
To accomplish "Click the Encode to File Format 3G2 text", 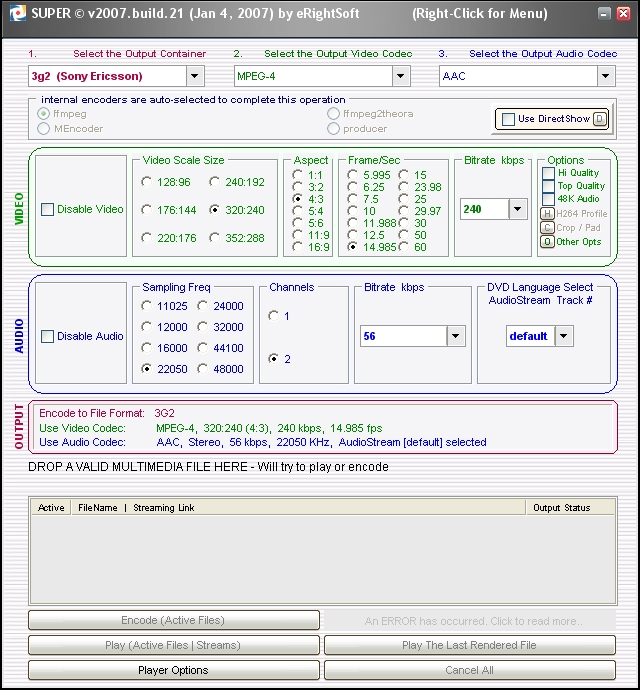I will [107, 413].
